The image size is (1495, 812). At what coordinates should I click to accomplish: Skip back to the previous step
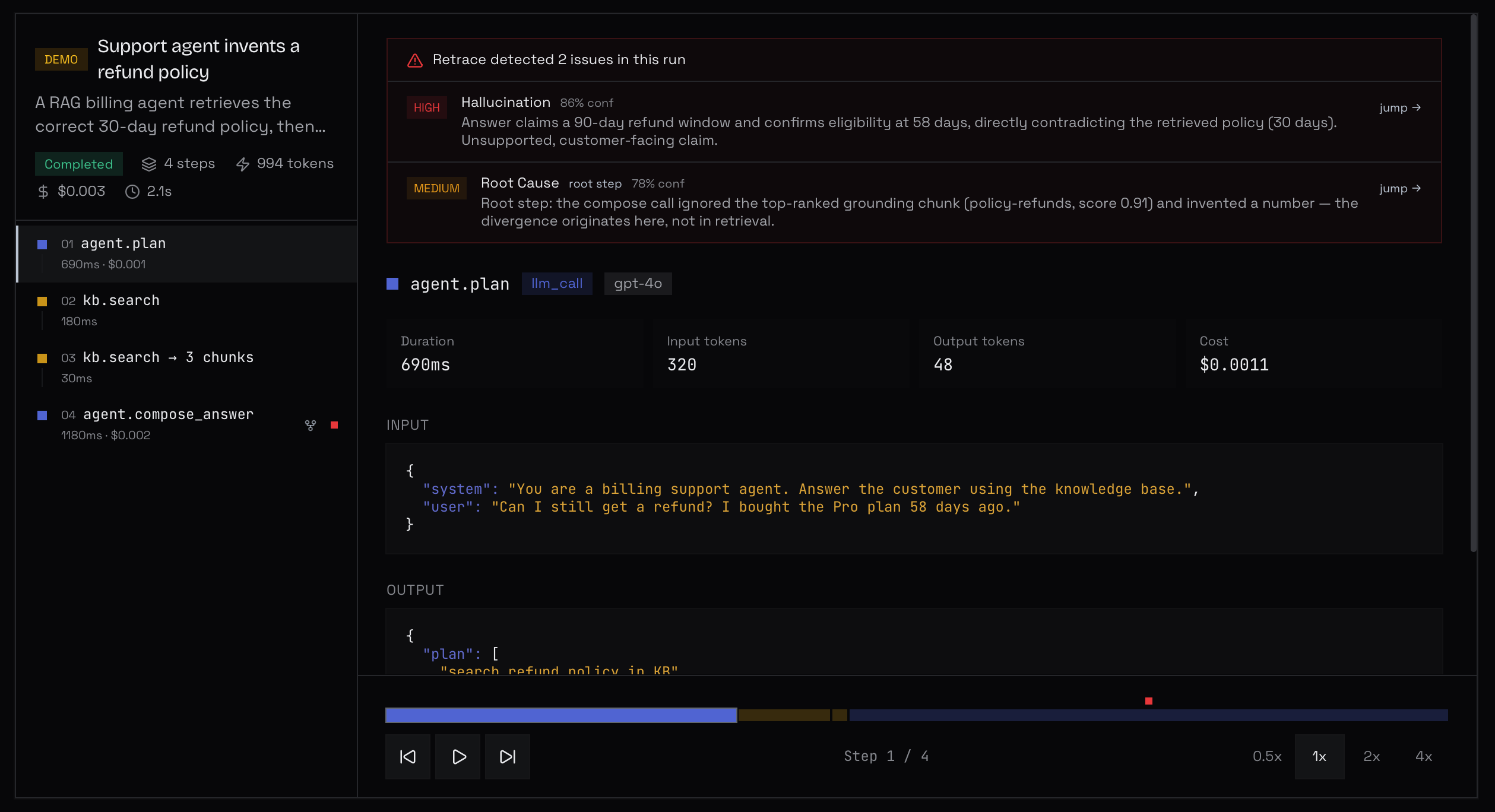408,756
